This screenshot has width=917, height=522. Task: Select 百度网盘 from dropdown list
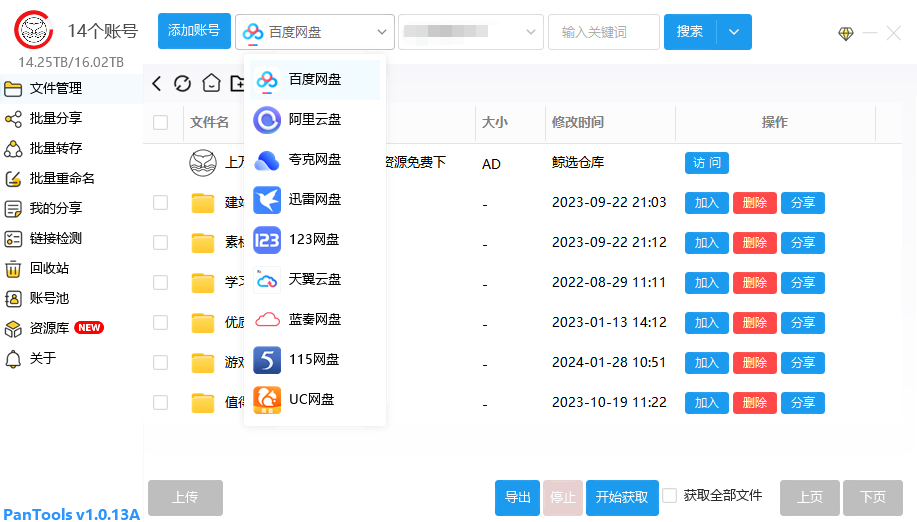315,79
